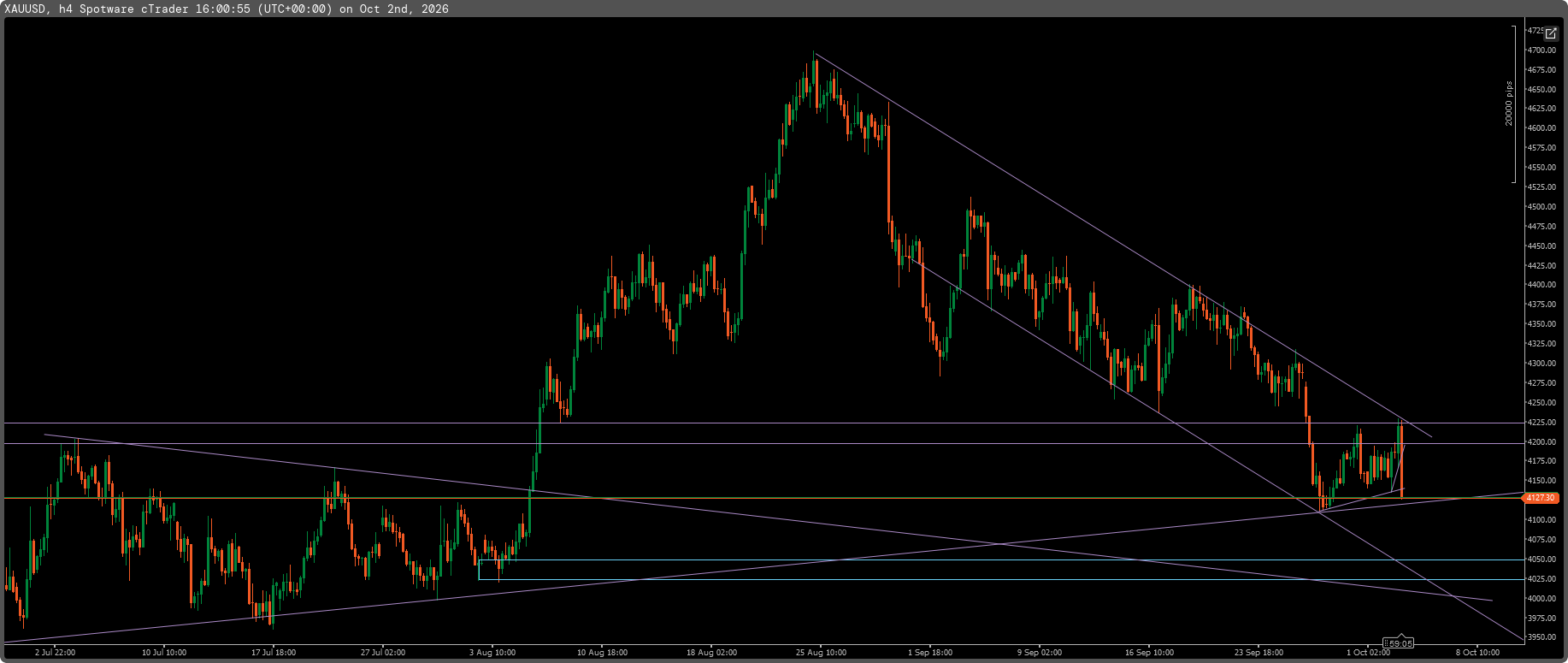Click the 18 Aug 02:00 time label
Image resolution: width=1568 pixels, height=663 pixels.
click(711, 653)
